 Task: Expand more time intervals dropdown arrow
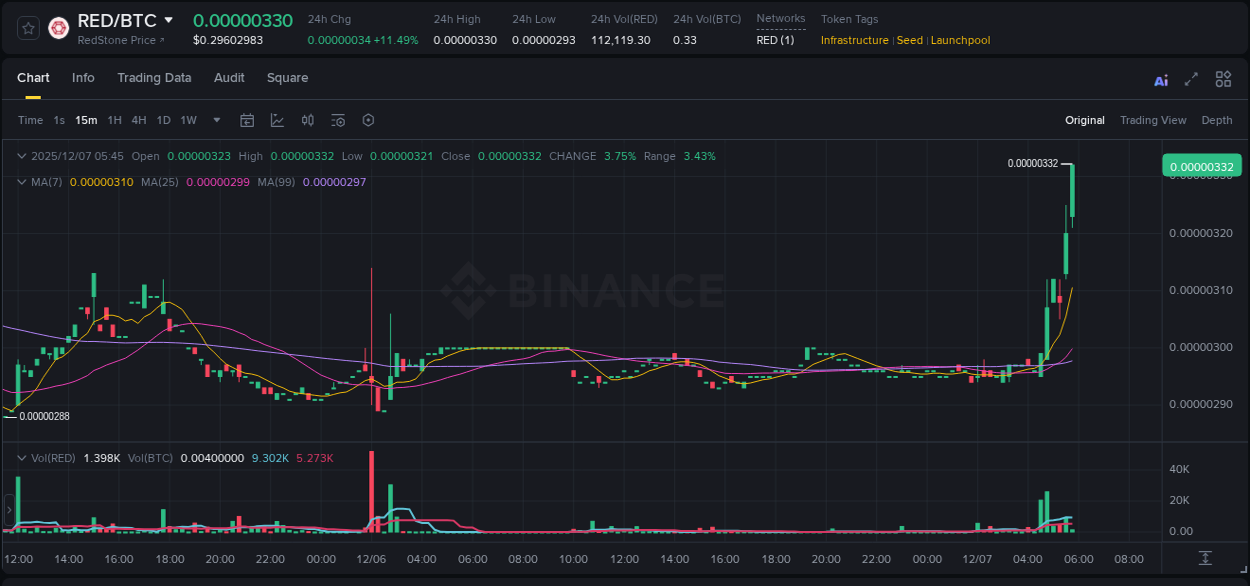217,120
